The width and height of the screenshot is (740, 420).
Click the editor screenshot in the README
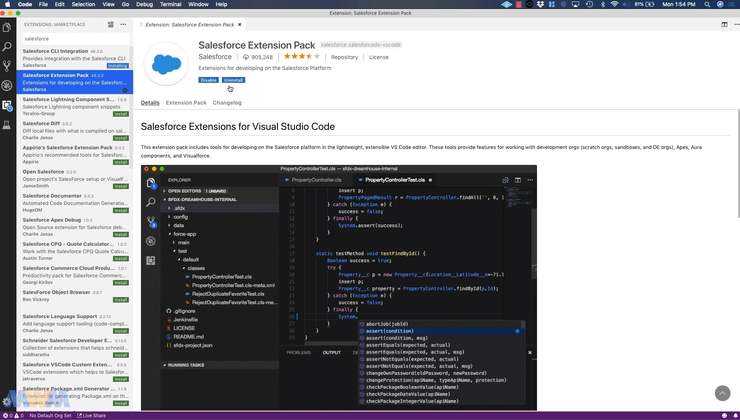(338, 287)
